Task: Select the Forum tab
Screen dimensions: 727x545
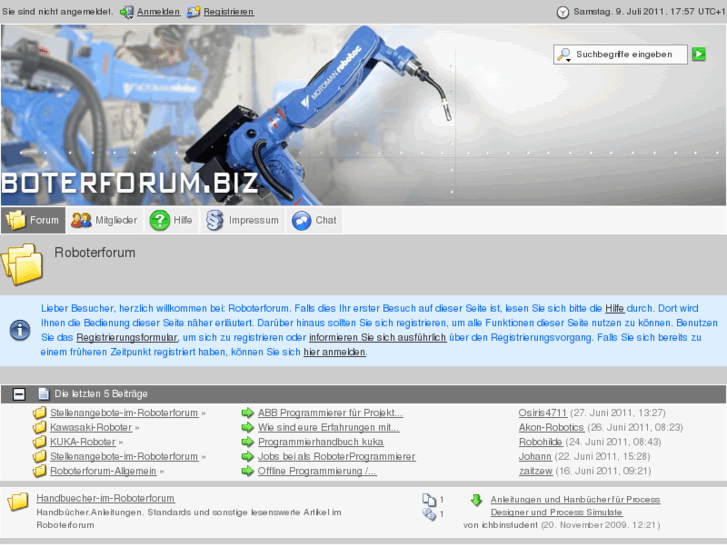Action: [x=33, y=220]
